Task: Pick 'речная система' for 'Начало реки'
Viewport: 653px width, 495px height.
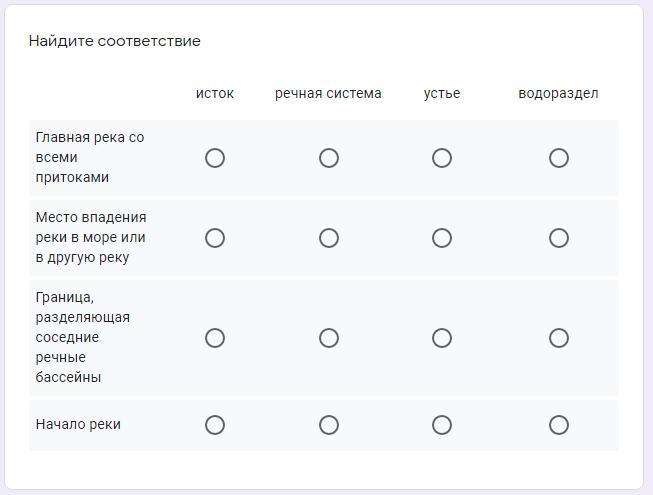Action: (329, 425)
